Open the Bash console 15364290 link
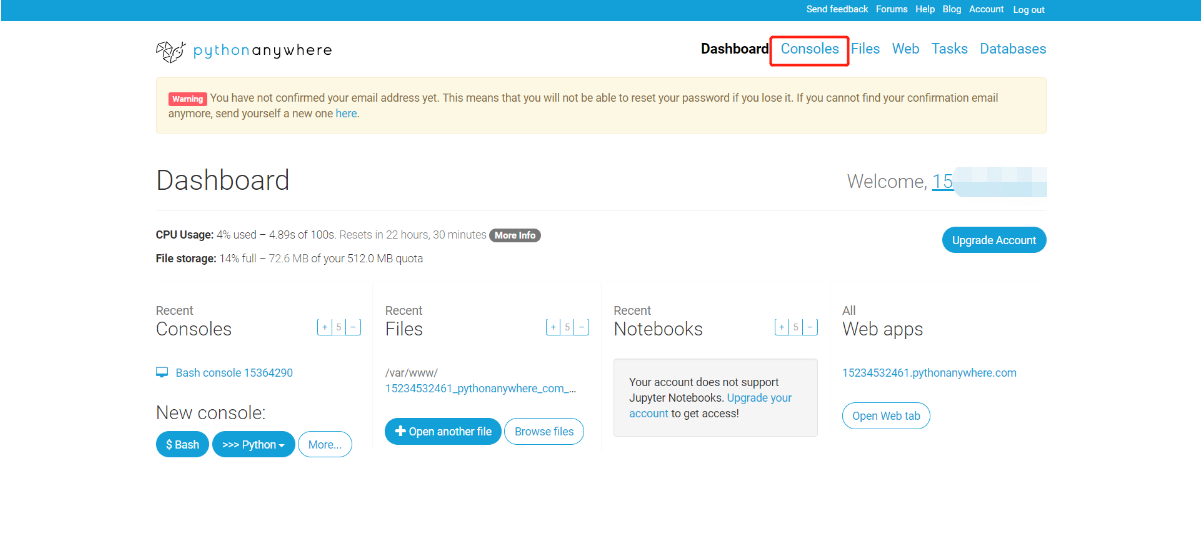 click(234, 373)
